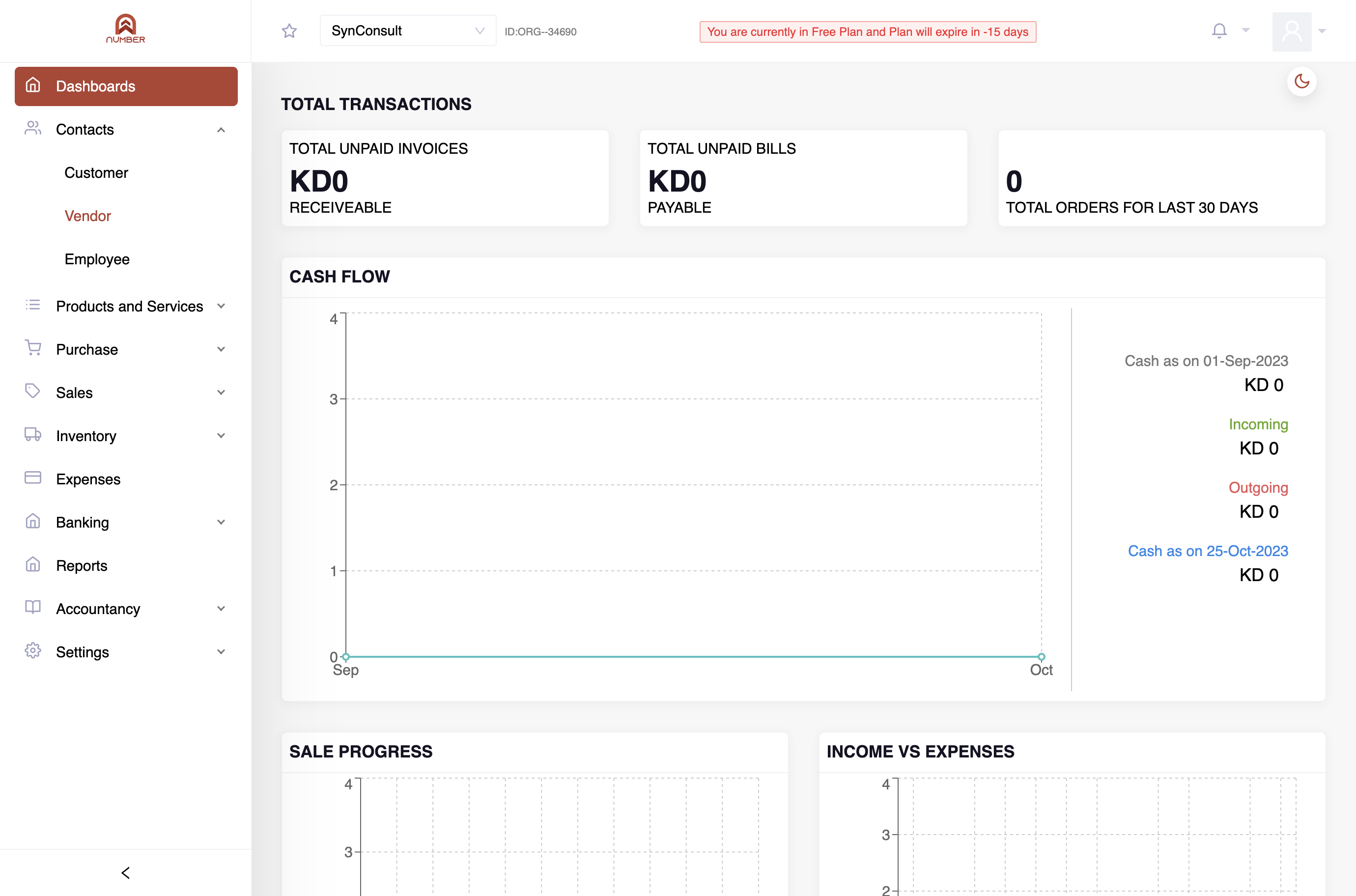Click Total Orders for Last 30 Days card

1162,178
